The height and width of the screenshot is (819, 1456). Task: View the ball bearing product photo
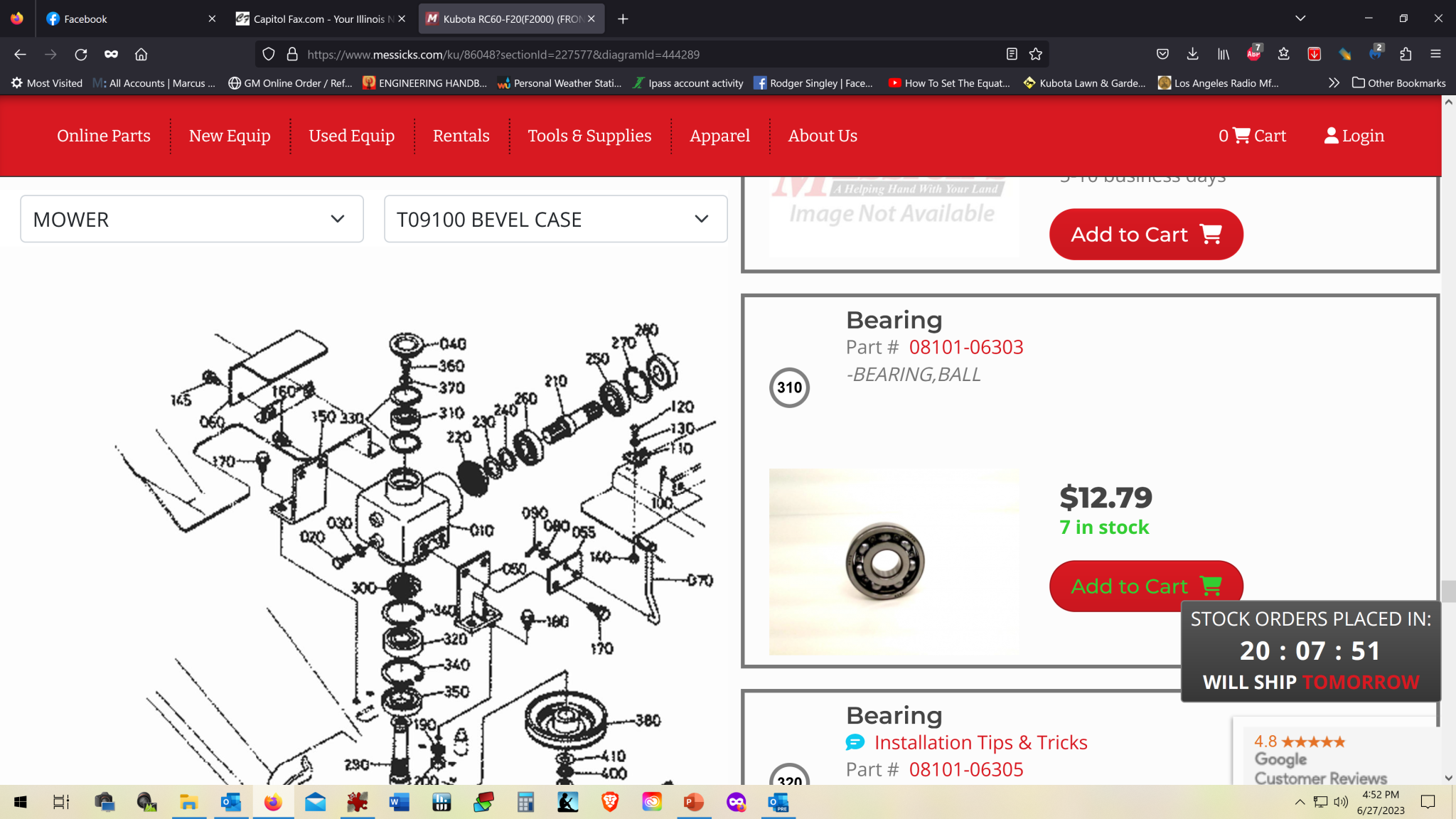tap(894, 562)
